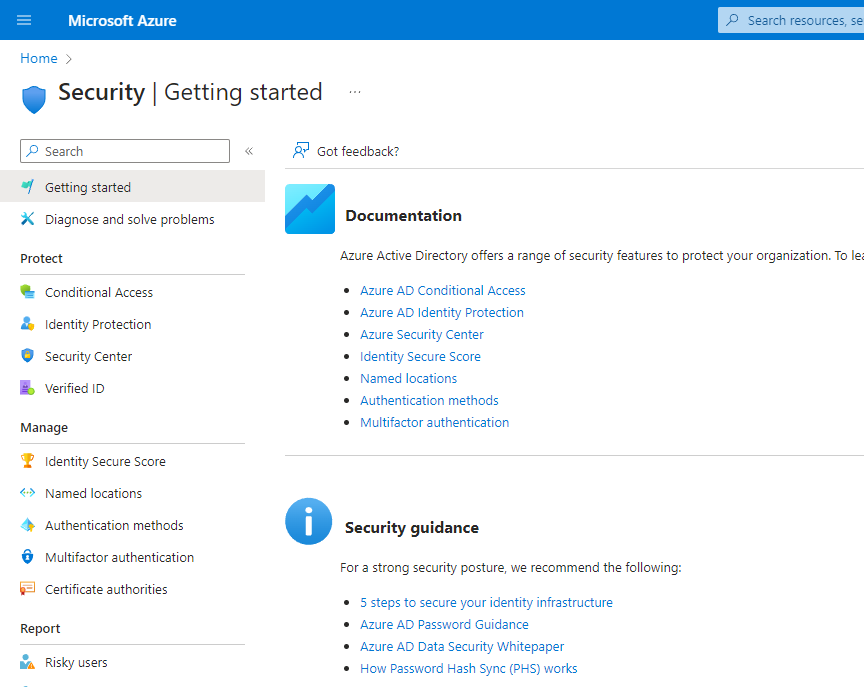Click the Protect section heading
864x687 pixels.
[41, 258]
